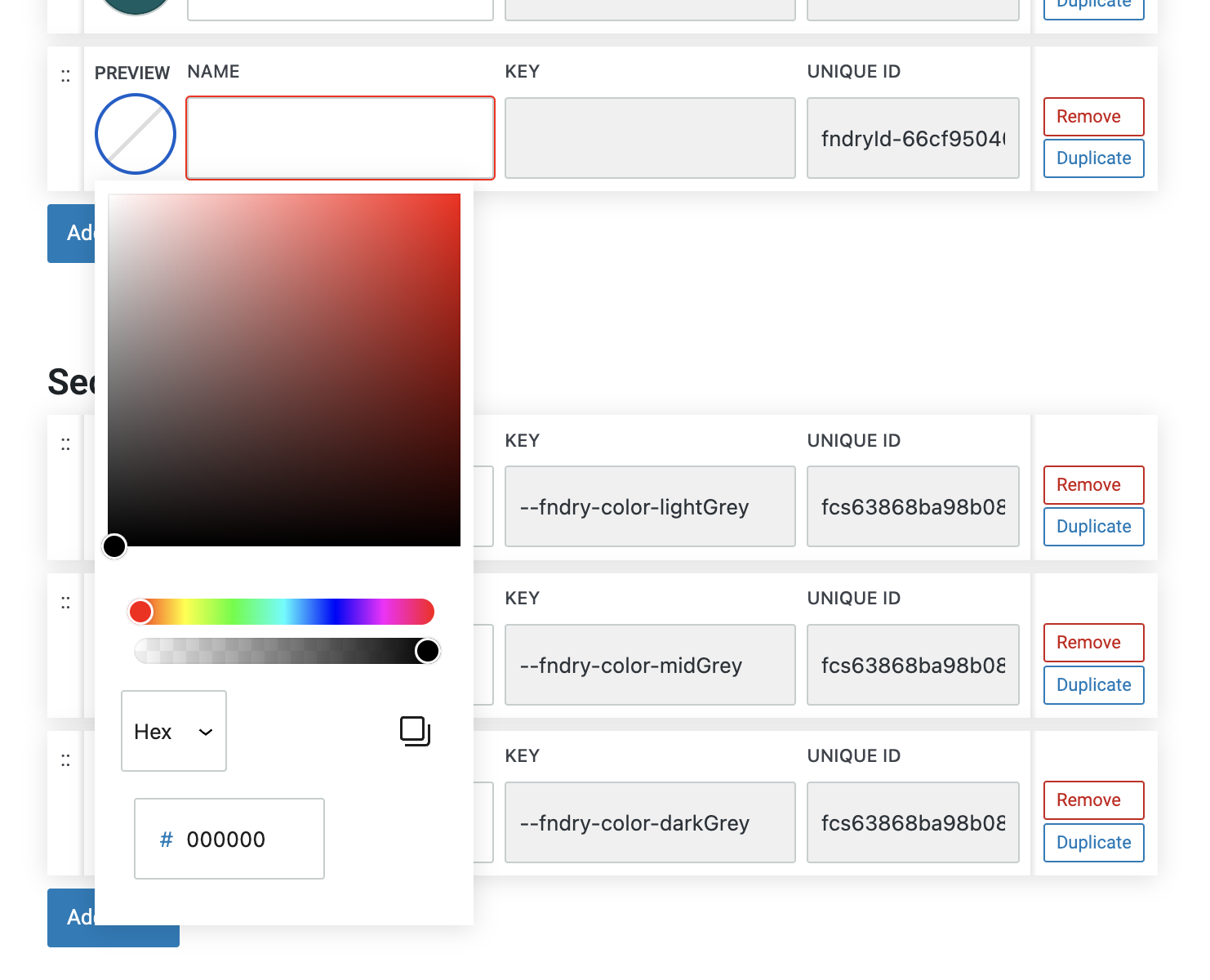Remove the empty color row
The width and height of the screenshot is (1210, 980).
(x=1093, y=117)
